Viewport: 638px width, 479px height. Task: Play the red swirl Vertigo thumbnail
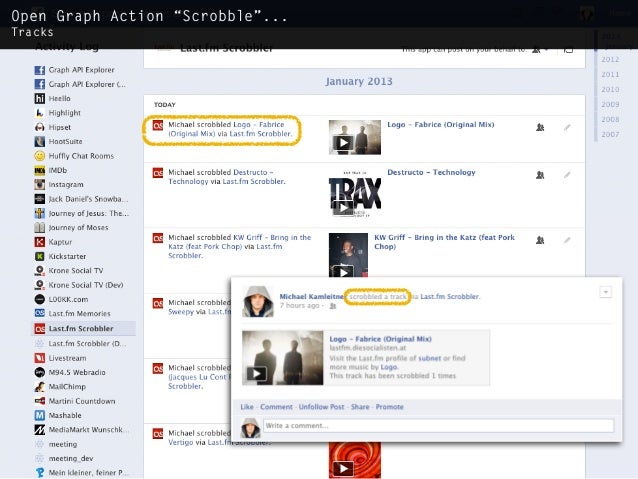coord(343,469)
